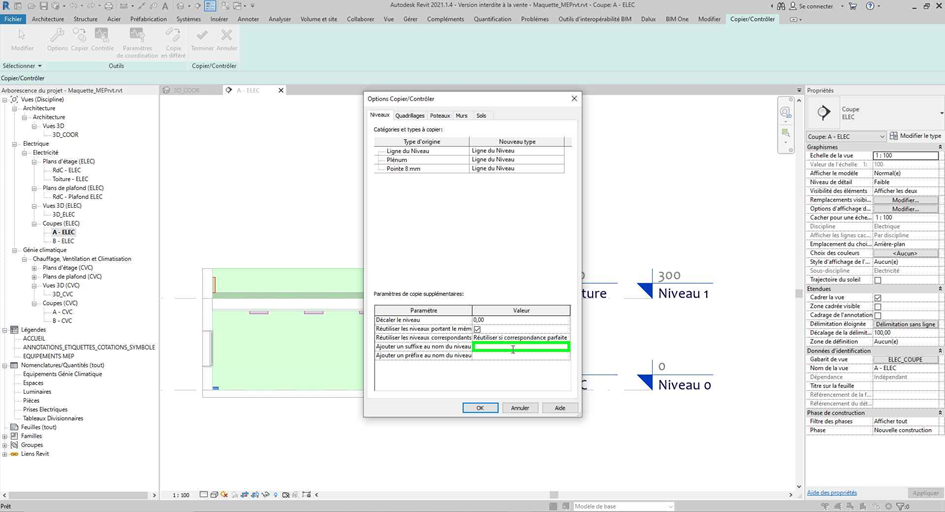Screen dimensions: 945x512
Task: Click the Annuler X icon in the ribbon
Action: coord(227,35)
